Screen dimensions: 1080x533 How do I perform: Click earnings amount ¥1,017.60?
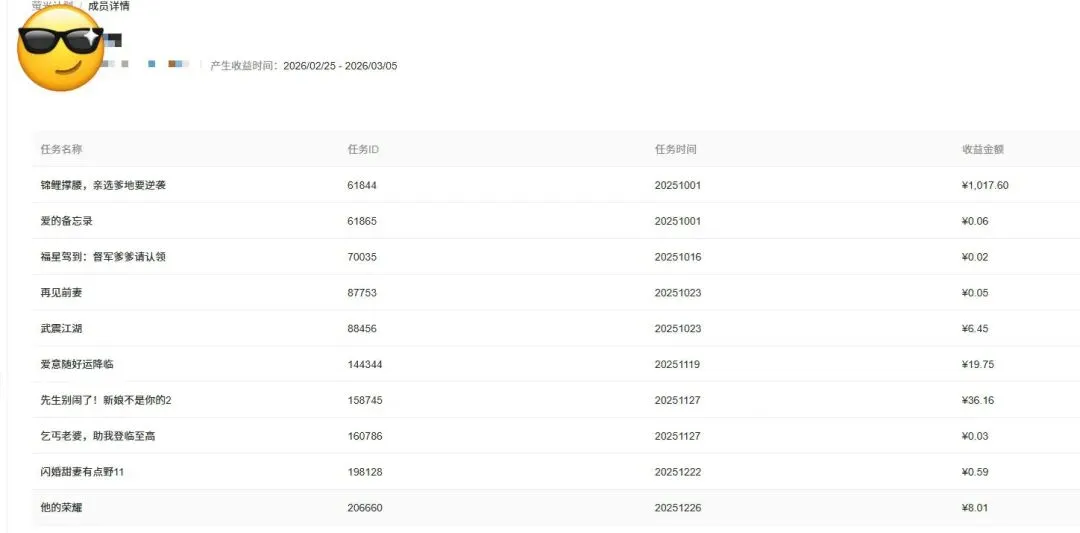tap(985, 185)
